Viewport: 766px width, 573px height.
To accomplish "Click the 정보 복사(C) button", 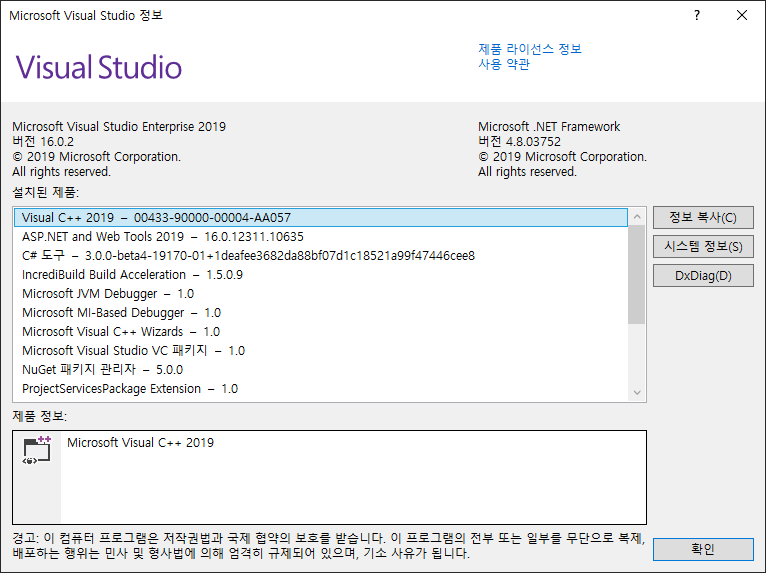I will coord(703,217).
